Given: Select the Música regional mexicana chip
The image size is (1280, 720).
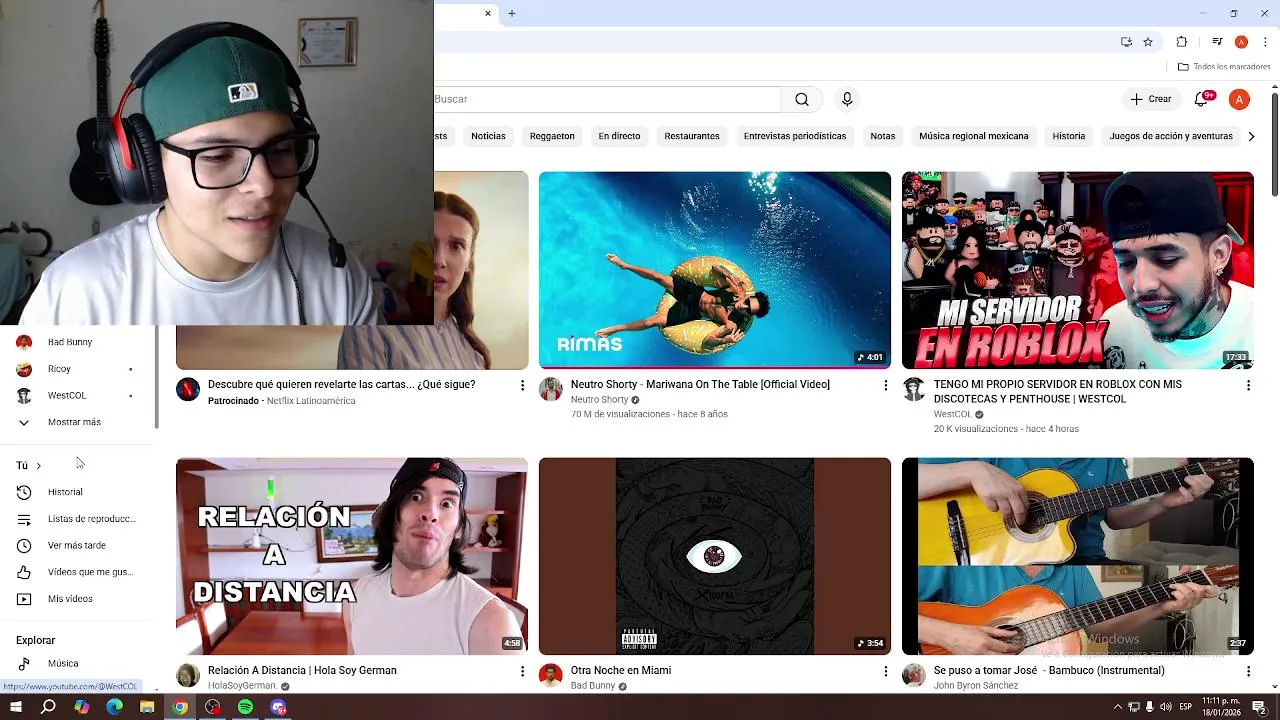Looking at the screenshot, I should pyautogui.click(x=974, y=136).
